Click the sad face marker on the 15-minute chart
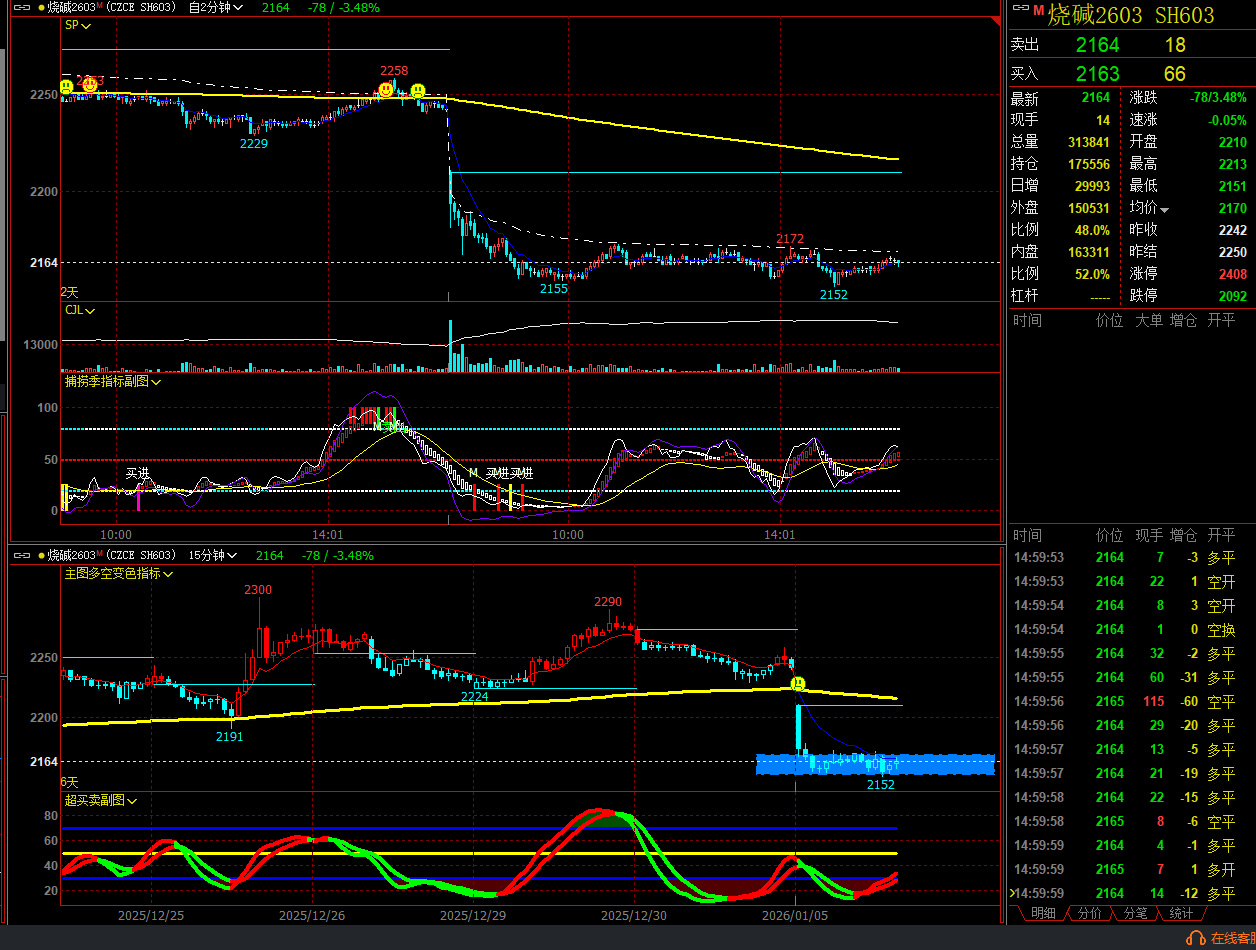This screenshot has height=950, width=1256. click(x=798, y=684)
